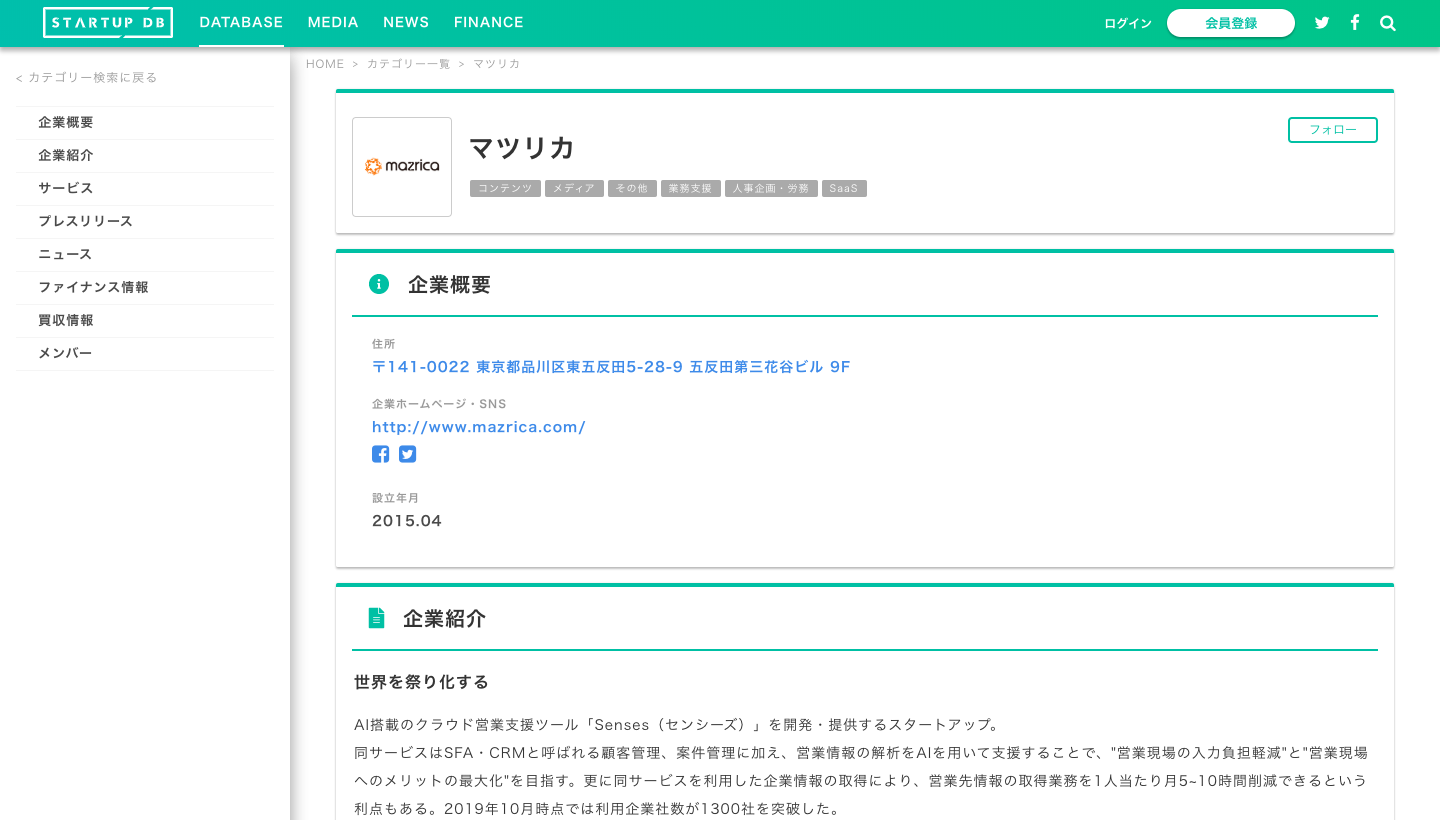
Task: Open the Facebook icon in the header
Action: (x=1355, y=22)
